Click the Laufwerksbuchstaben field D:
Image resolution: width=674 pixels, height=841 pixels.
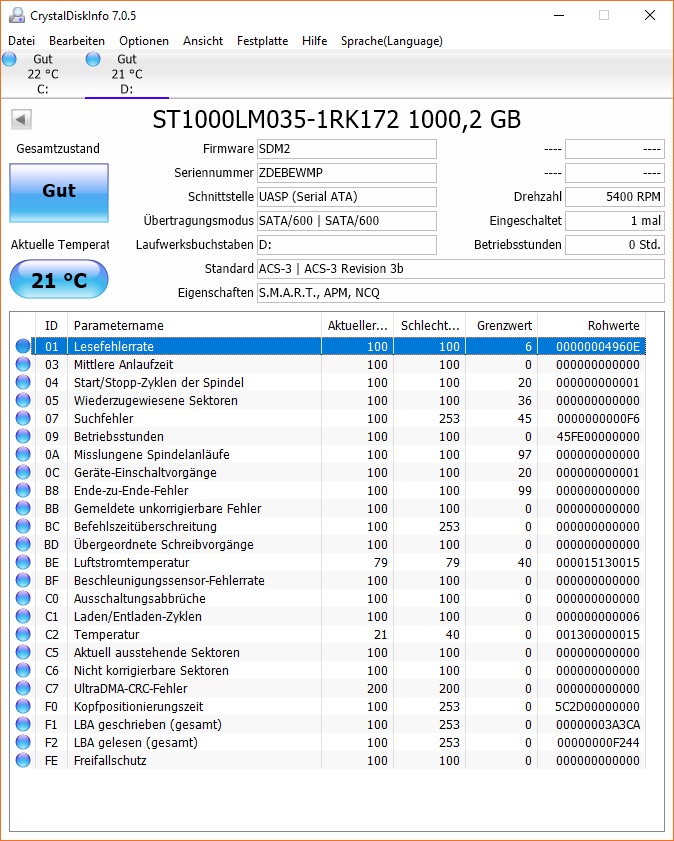347,245
